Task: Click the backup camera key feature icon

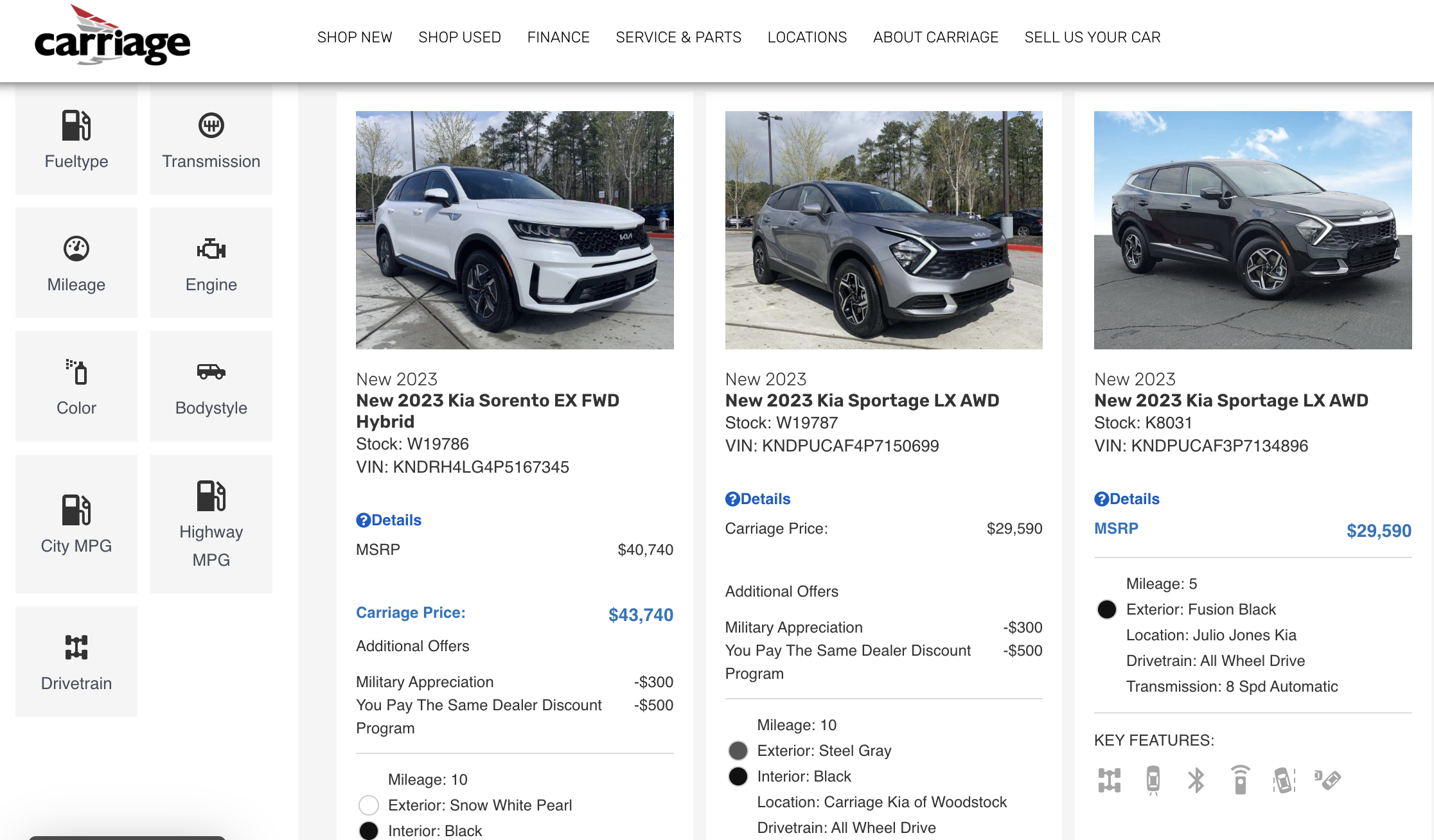Action: click(1153, 780)
